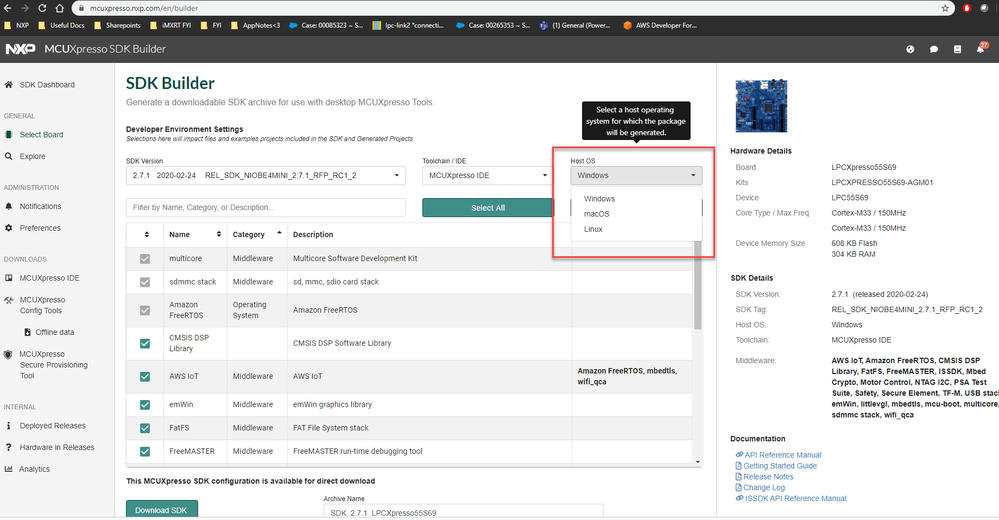Collapse the Host OS dropdown
Image resolution: width=999 pixels, height=520 pixels.
click(x=636, y=175)
